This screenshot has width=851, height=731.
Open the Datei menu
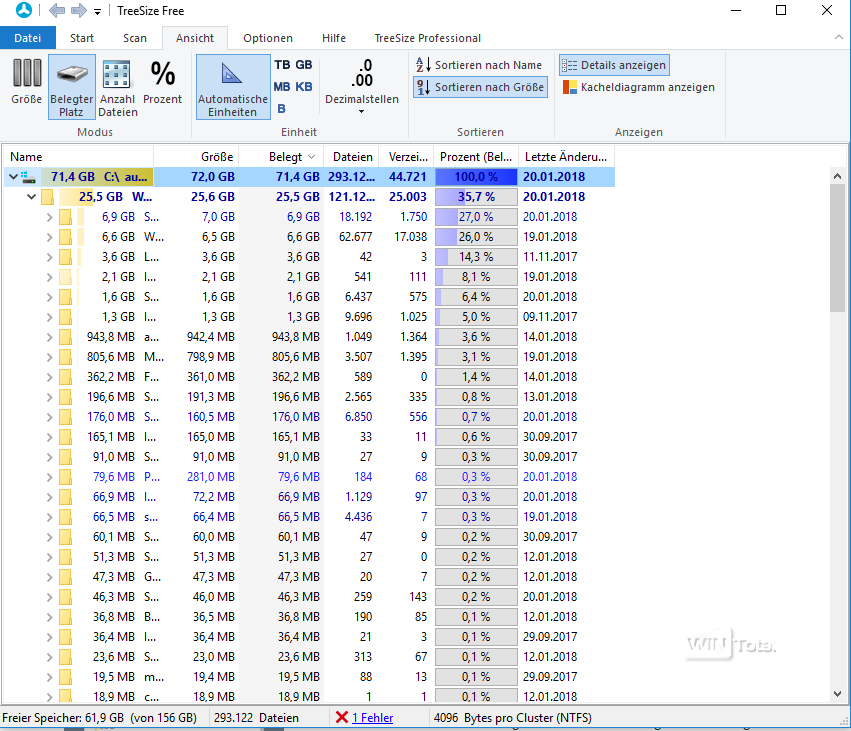(x=27, y=38)
